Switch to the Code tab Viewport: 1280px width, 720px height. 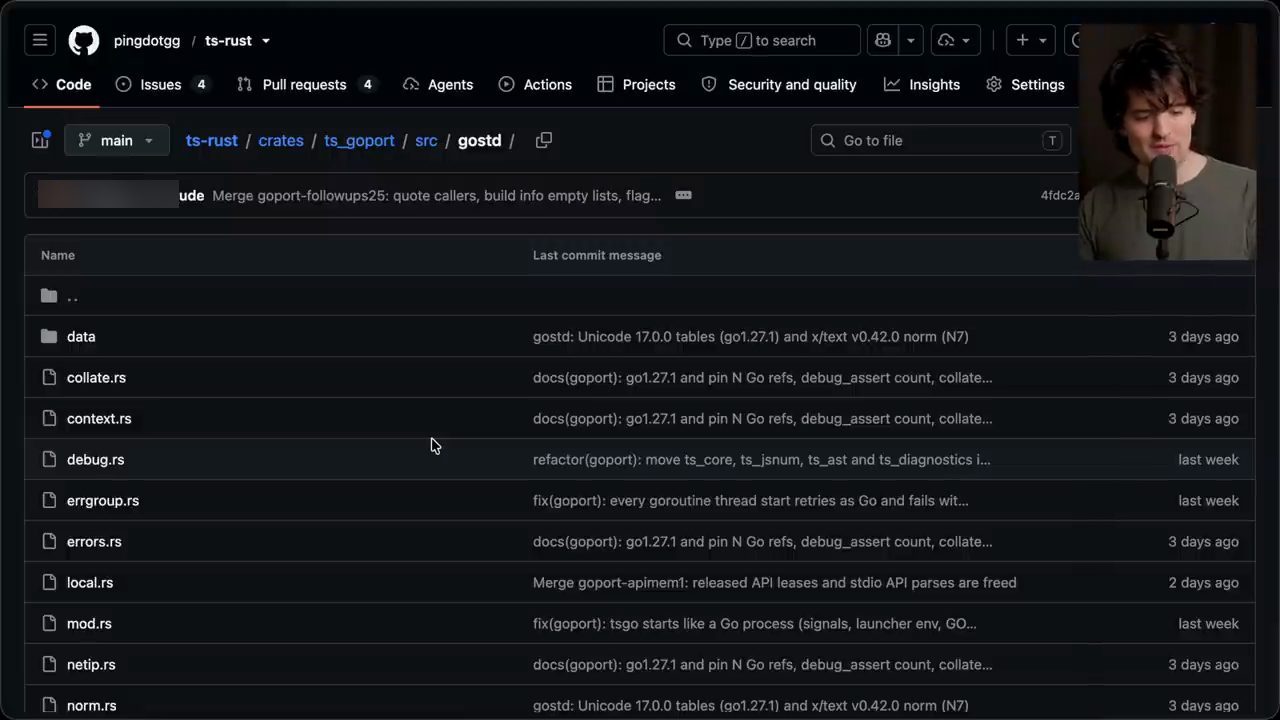(x=62, y=84)
